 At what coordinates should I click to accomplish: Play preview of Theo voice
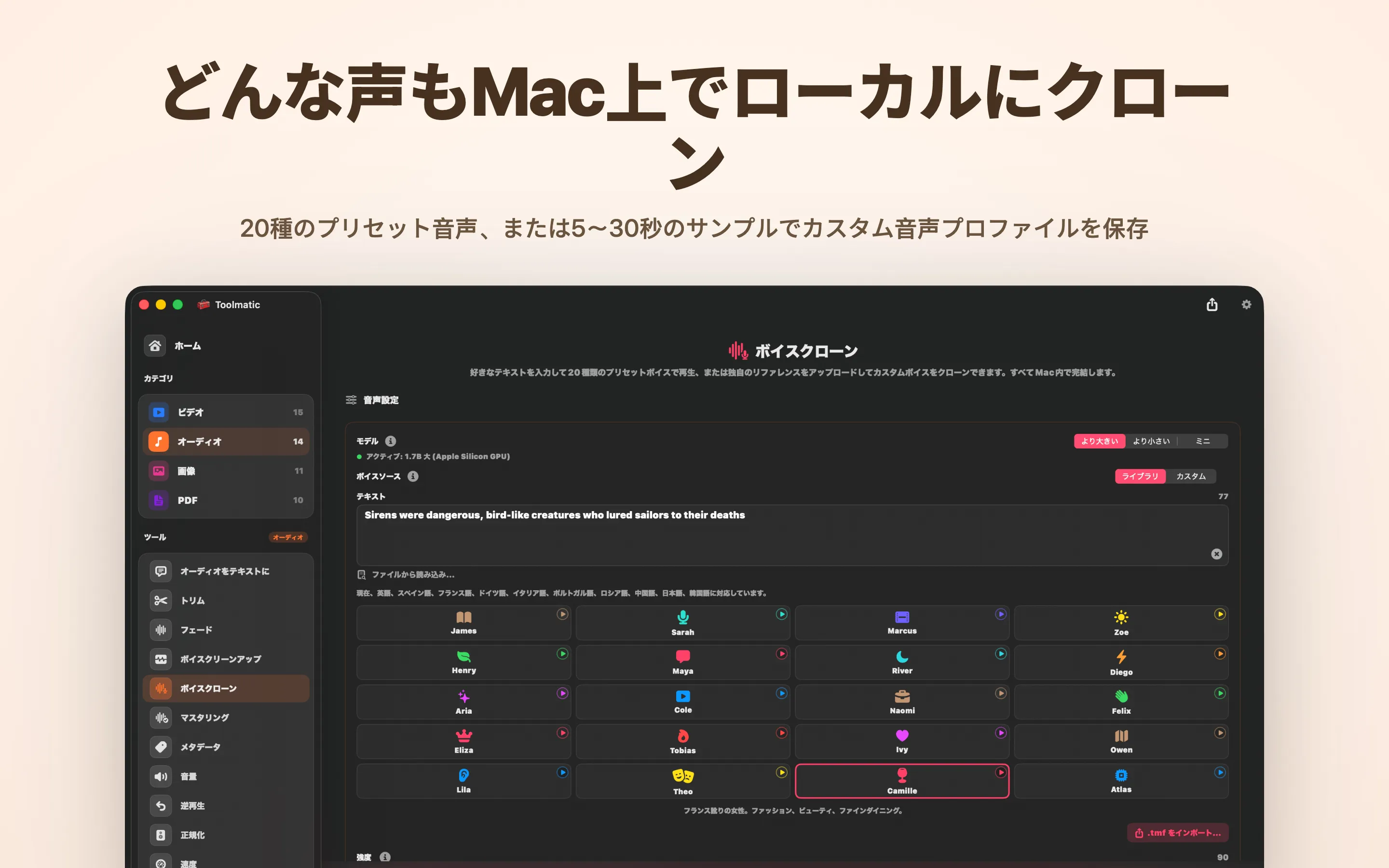point(782,773)
